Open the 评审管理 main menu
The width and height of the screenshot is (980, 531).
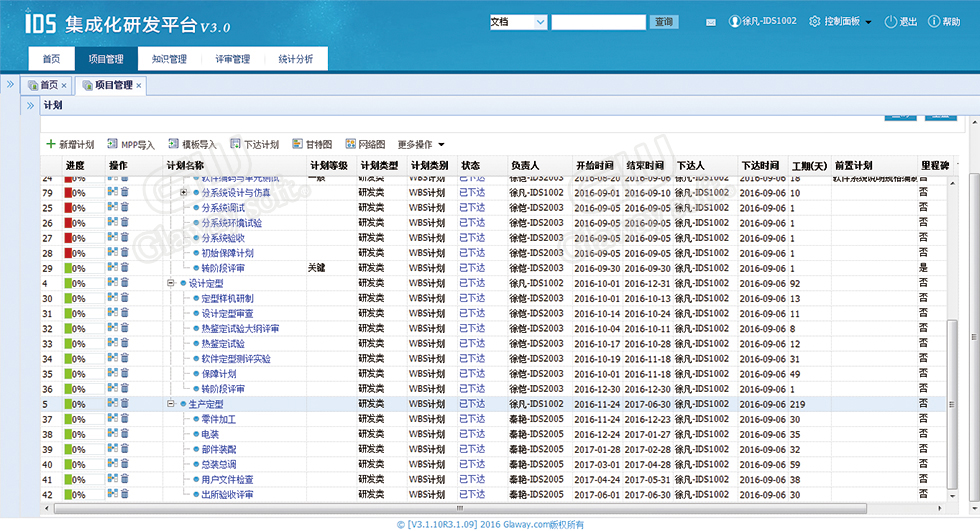pos(232,59)
